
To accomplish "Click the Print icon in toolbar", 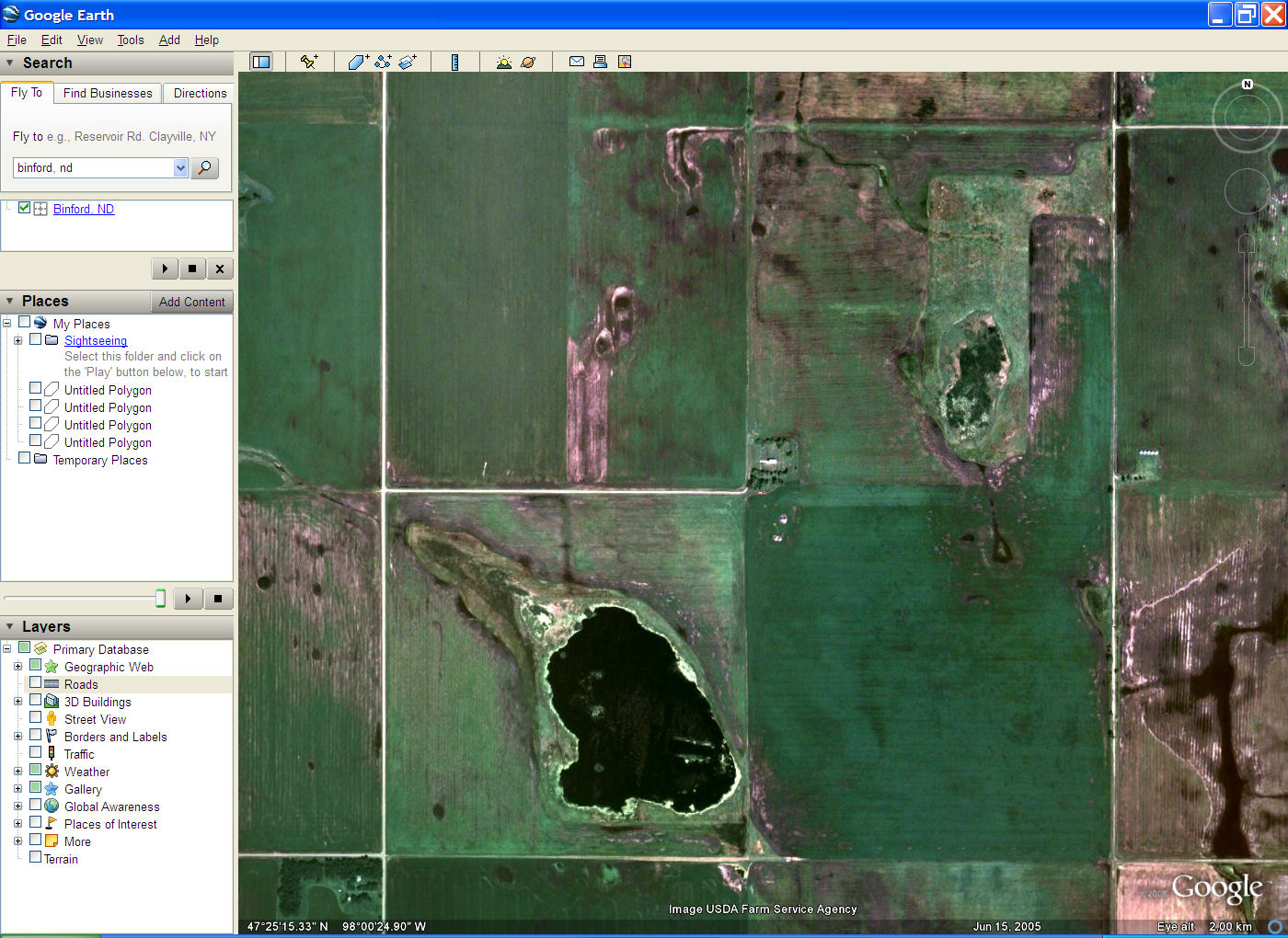I will click(x=600, y=62).
